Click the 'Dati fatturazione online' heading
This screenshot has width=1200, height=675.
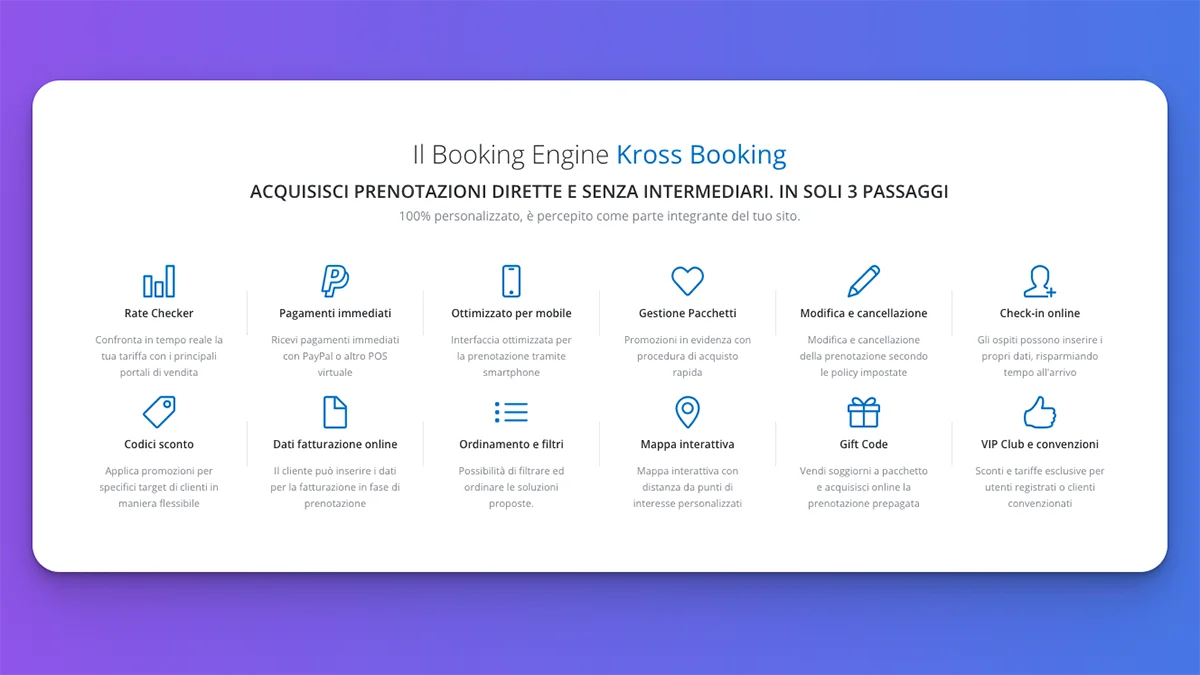pos(335,444)
